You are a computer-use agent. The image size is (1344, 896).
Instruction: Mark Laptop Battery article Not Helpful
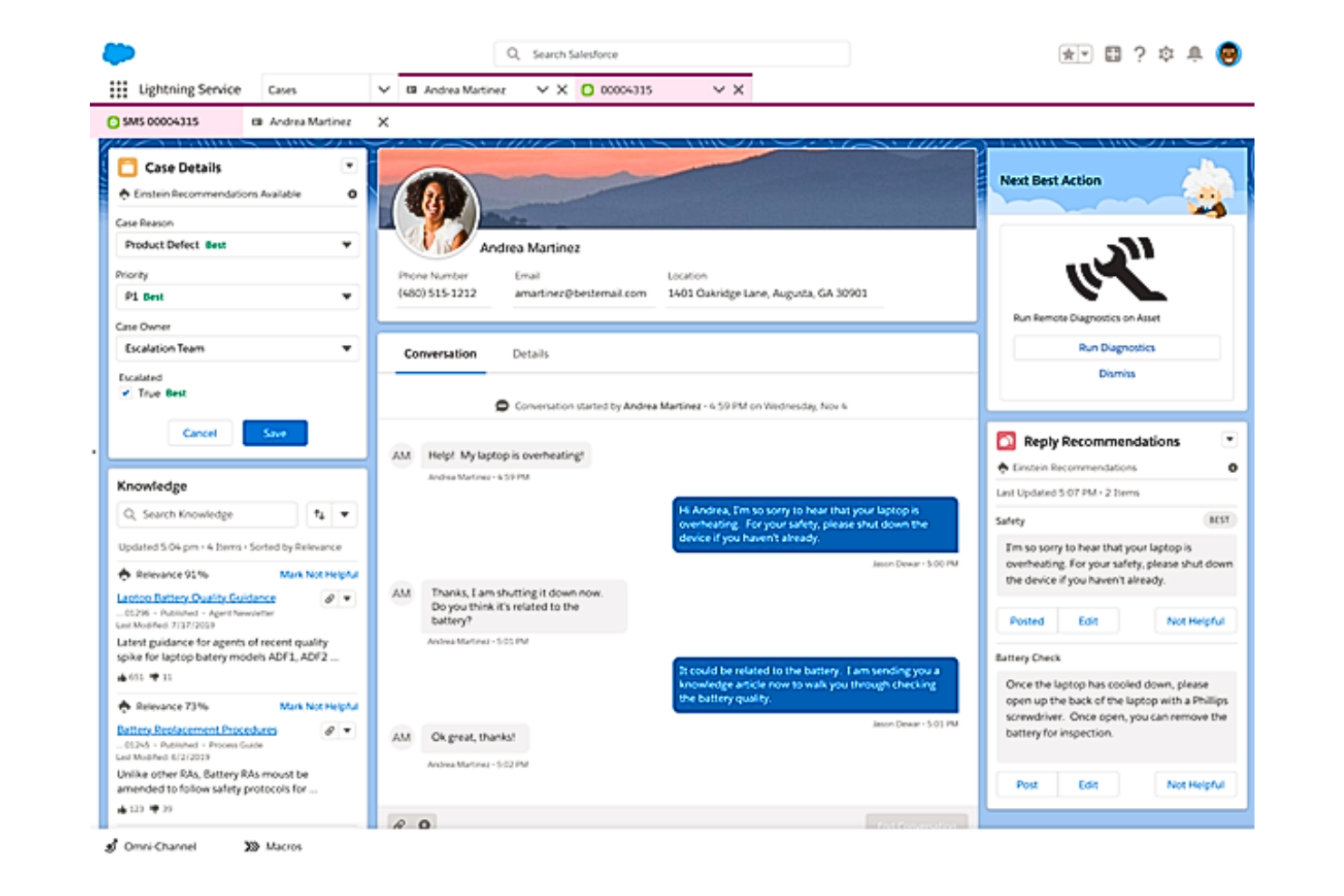point(319,575)
